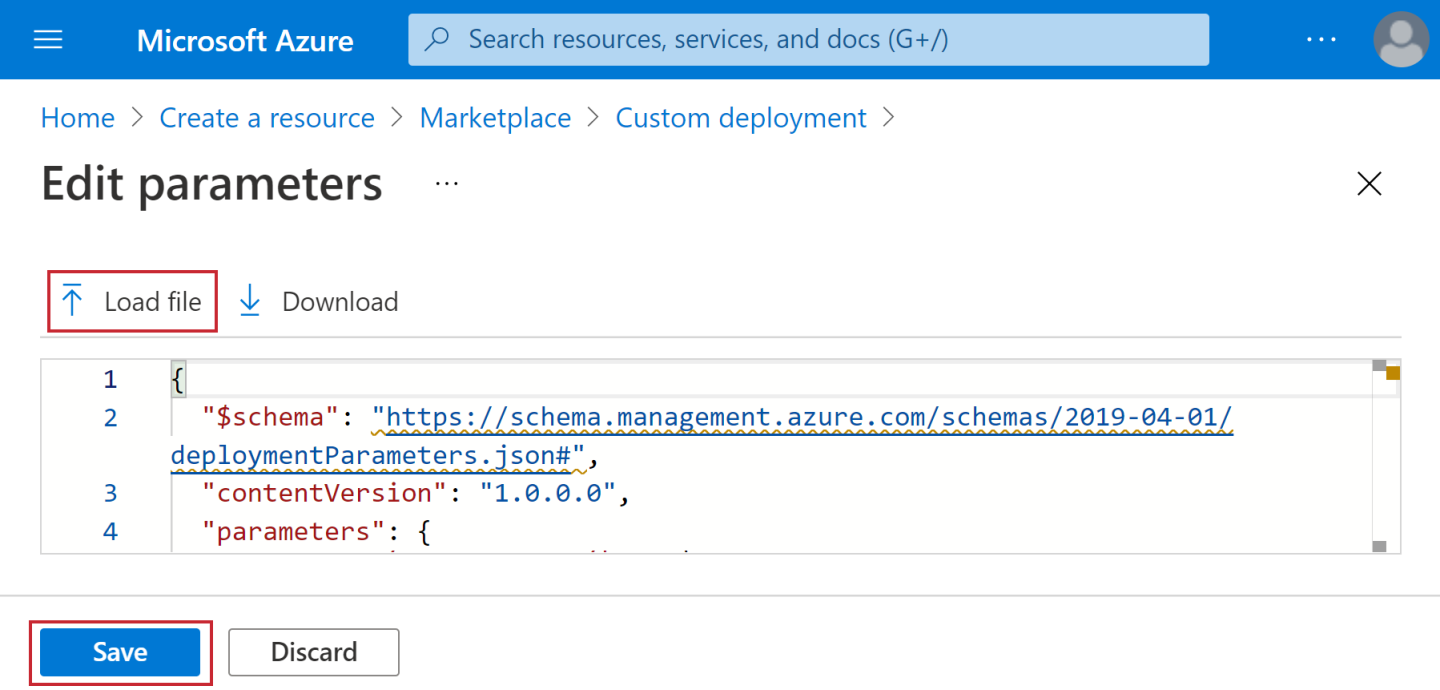1440x690 pixels.
Task: Open the portal hamburger menu
Action: (47, 39)
